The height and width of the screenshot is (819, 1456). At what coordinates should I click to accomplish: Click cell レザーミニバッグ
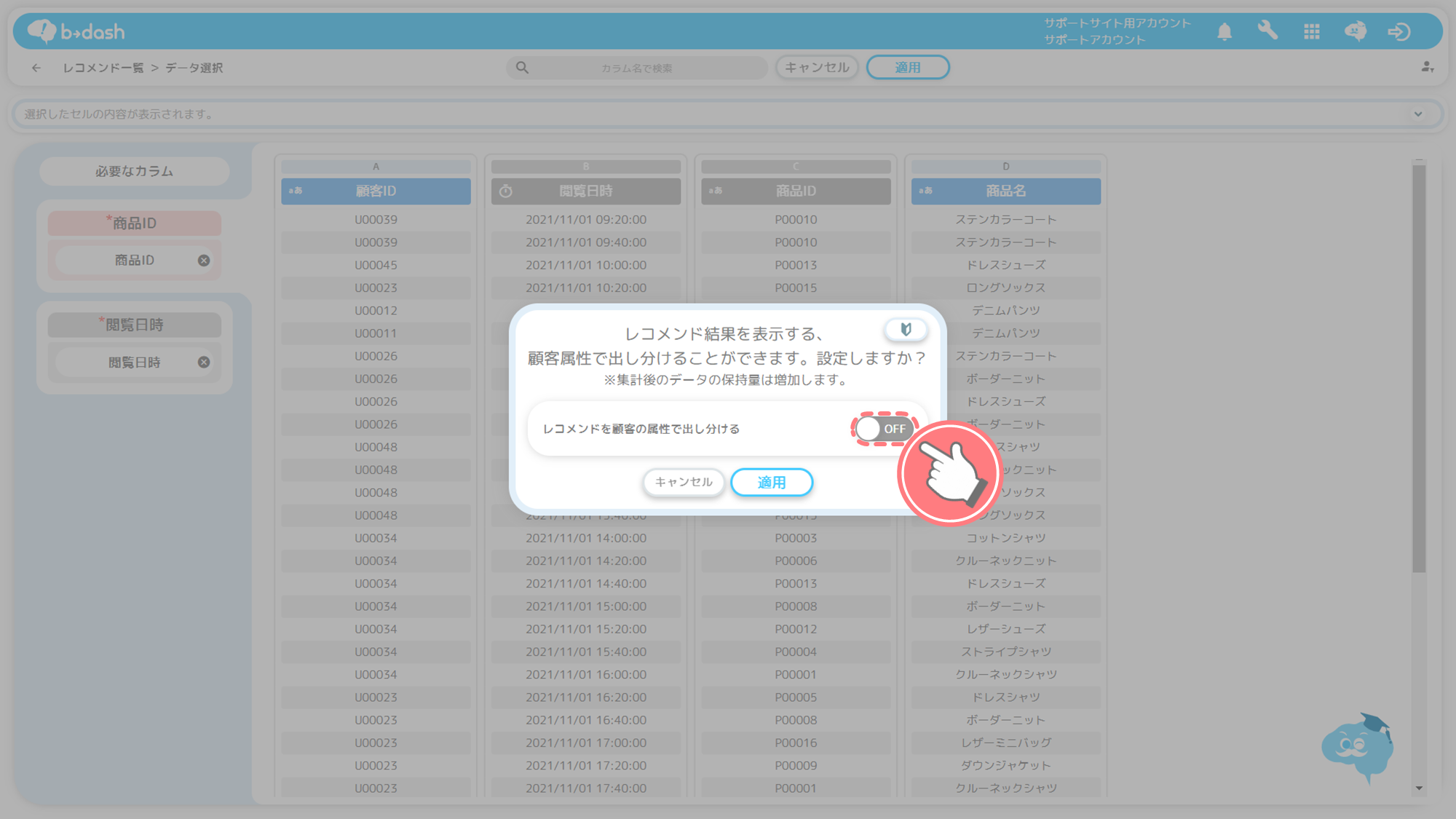click(x=1006, y=743)
